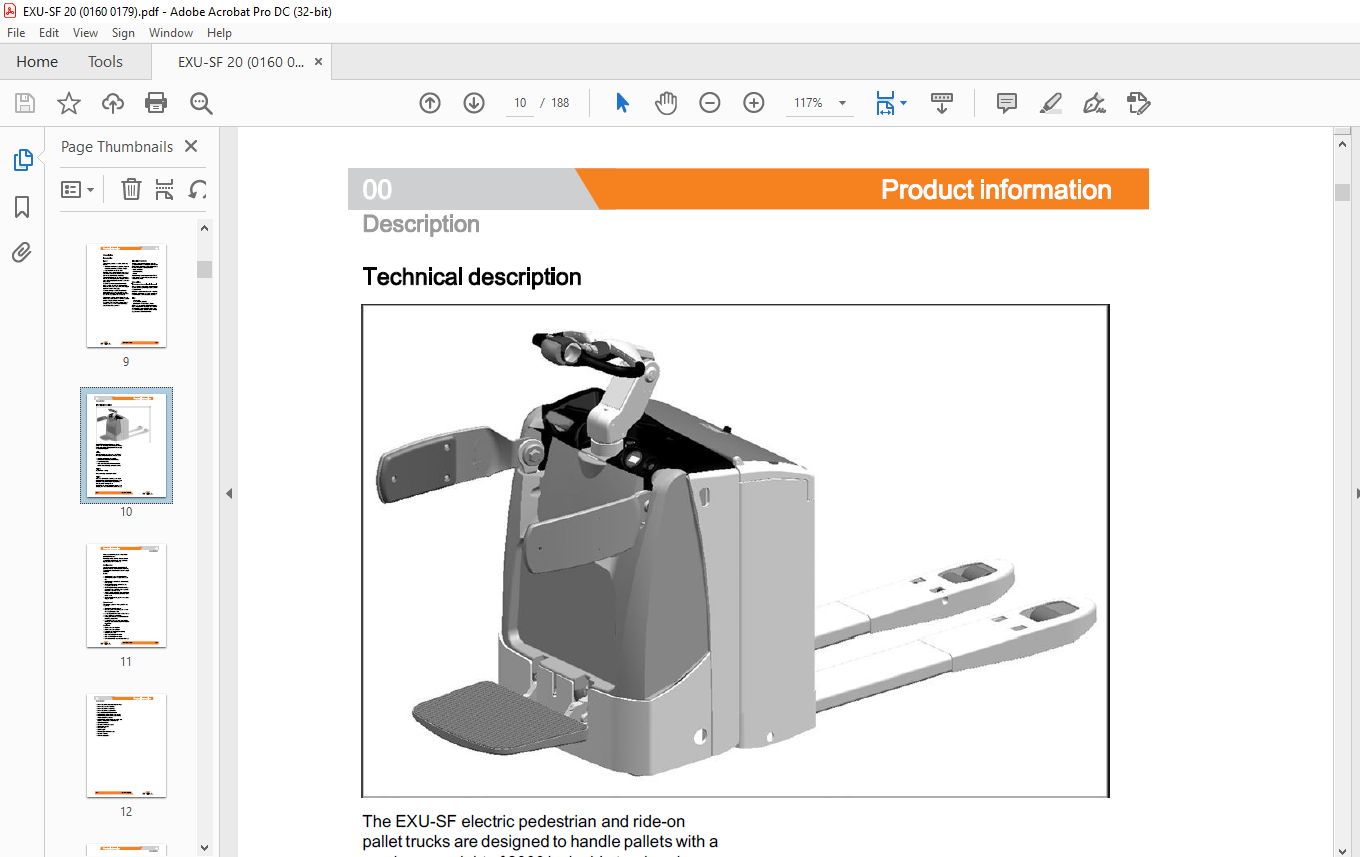Zoom out with the minus circle

pos(710,103)
